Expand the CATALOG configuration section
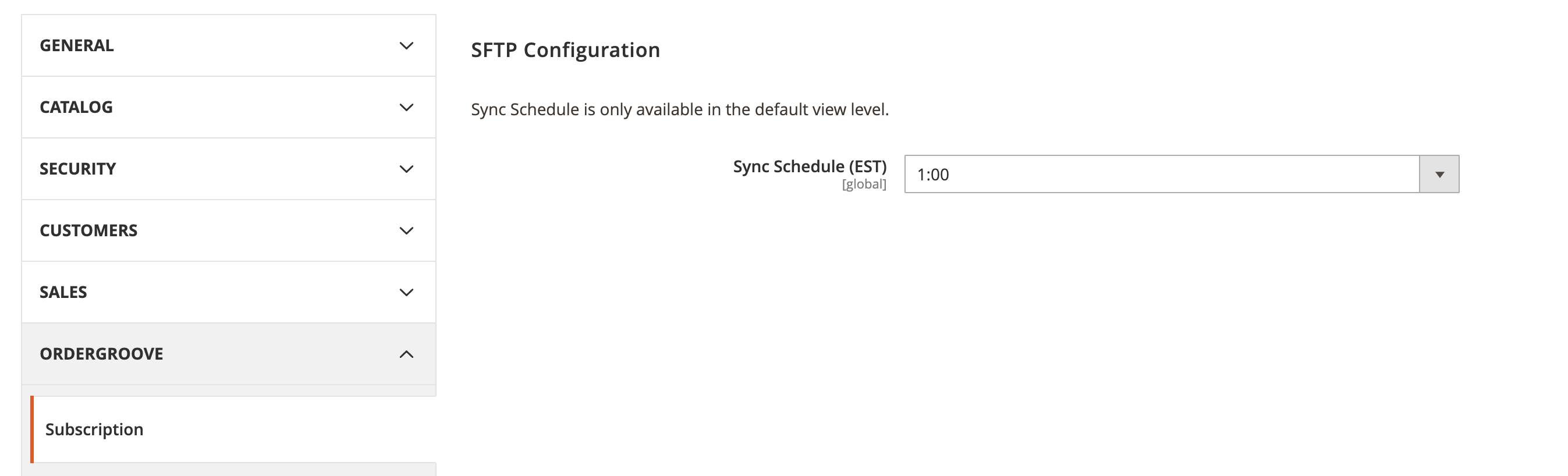 click(76, 107)
